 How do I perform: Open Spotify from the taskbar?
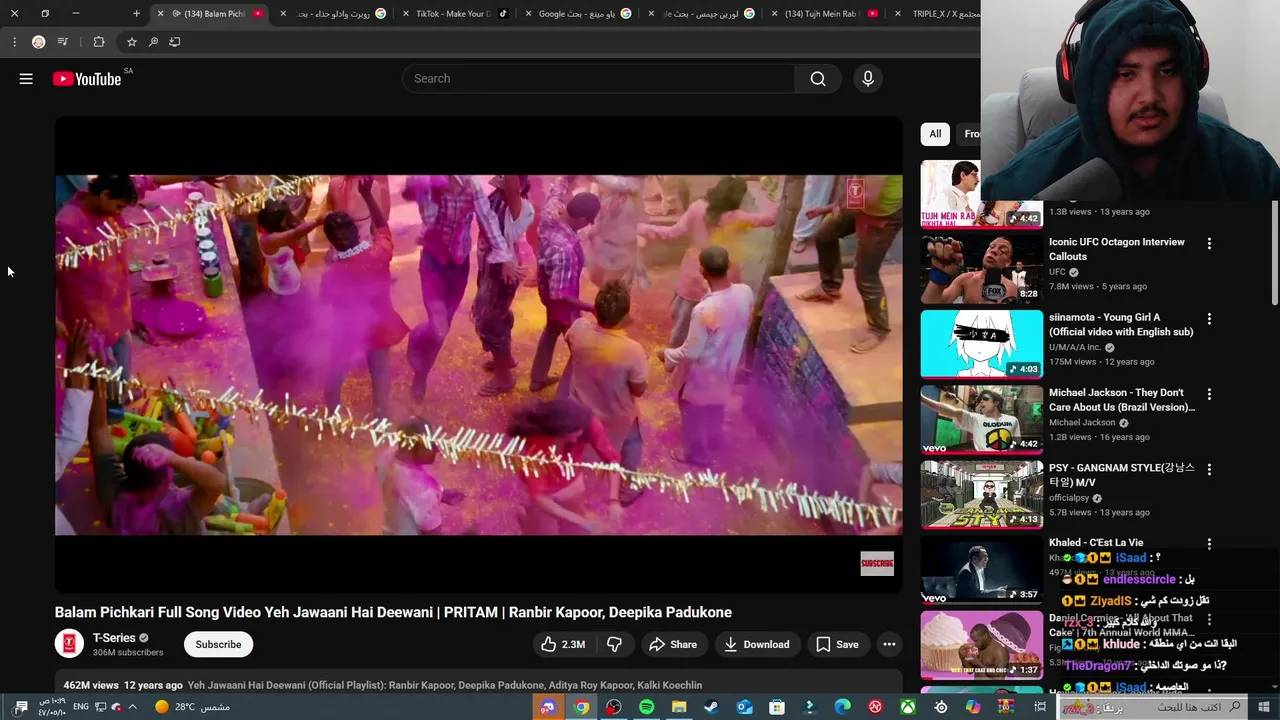tap(646, 707)
